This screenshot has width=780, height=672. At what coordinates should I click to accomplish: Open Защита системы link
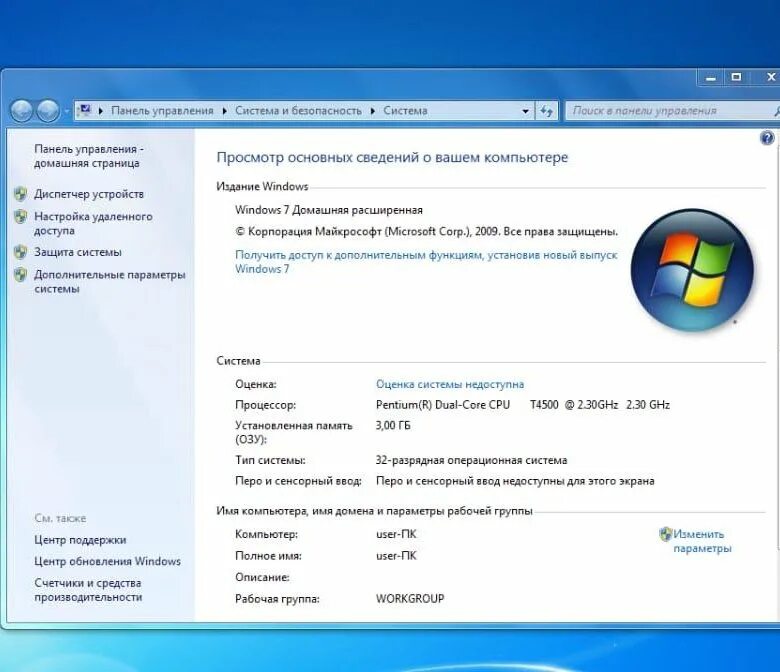pos(78,252)
